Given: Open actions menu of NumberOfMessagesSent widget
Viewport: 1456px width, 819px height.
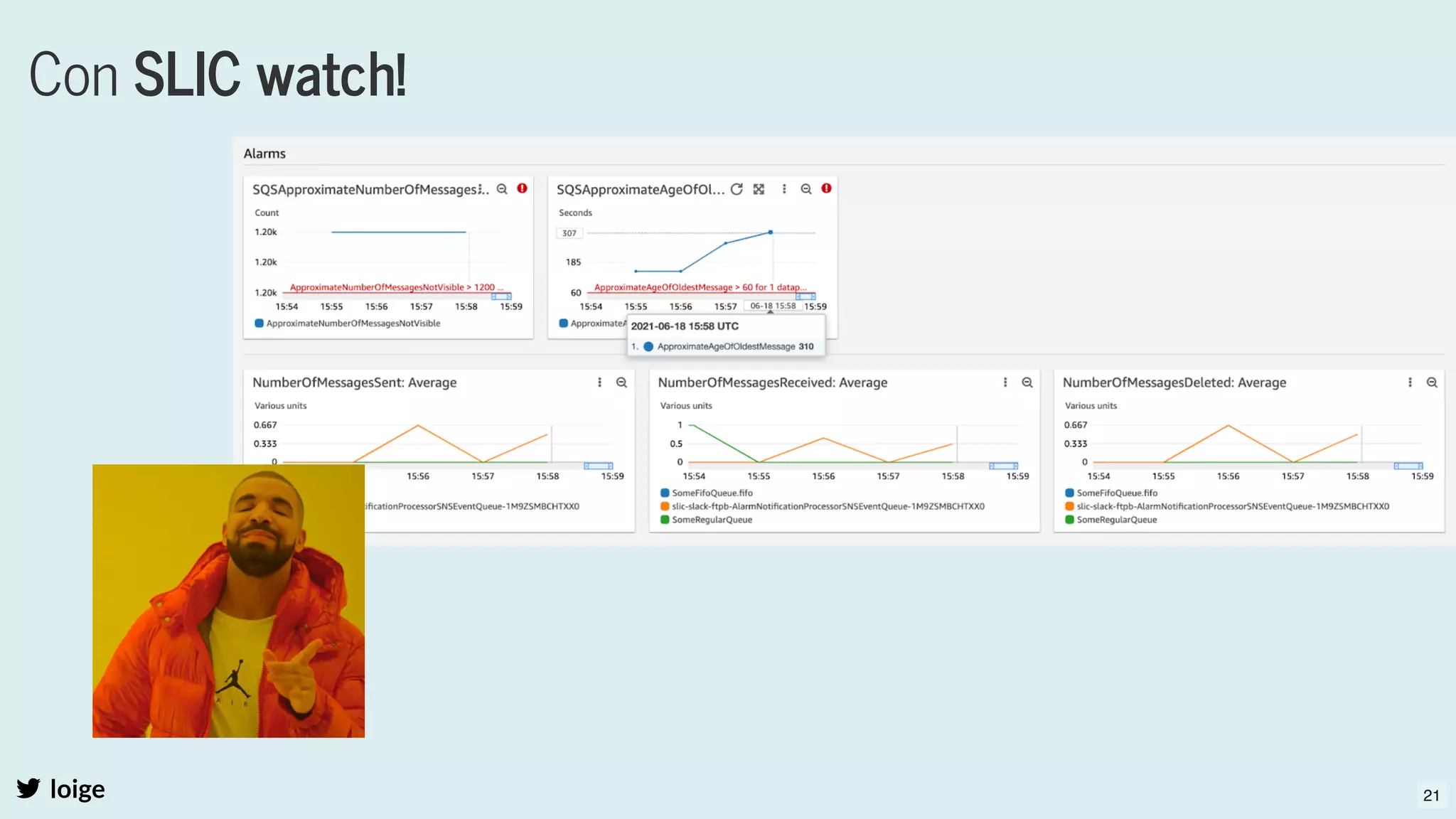Looking at the screenshot, I should (x=599, y=382).
